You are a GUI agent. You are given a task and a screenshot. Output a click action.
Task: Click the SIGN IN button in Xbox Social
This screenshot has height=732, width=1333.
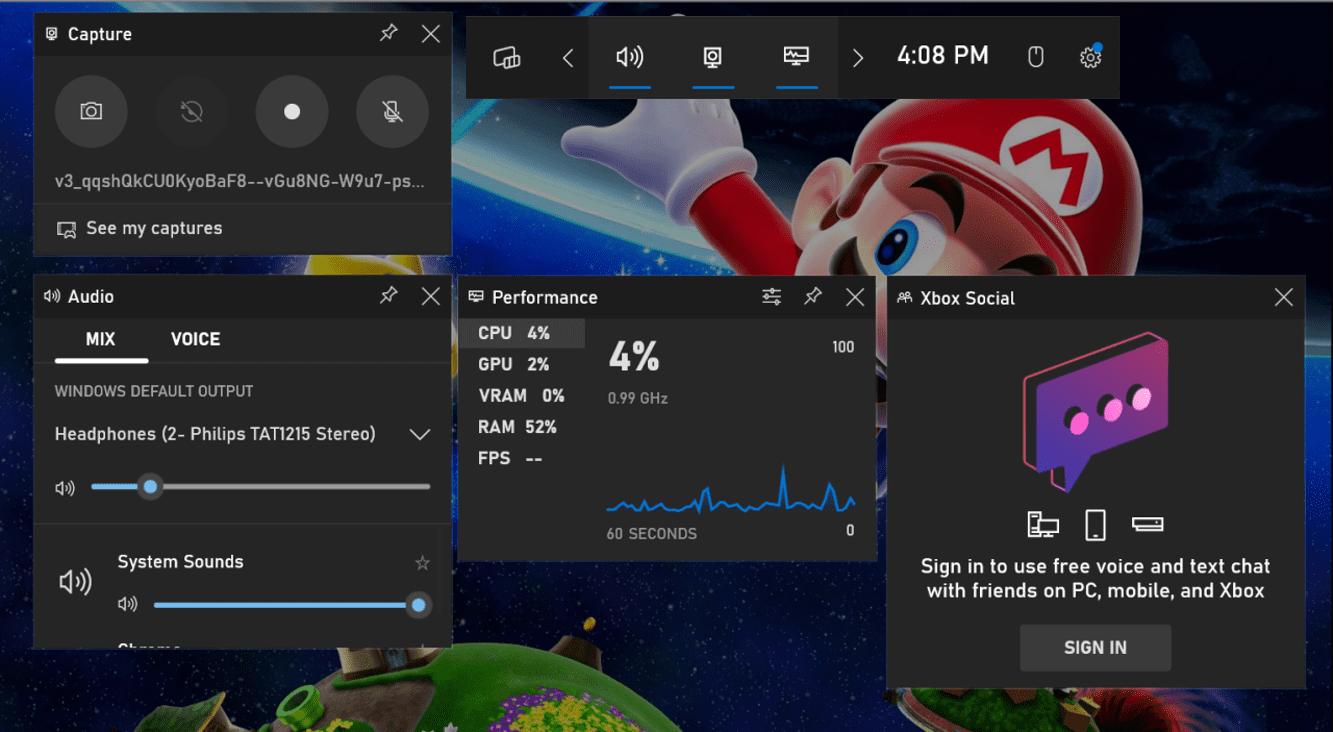(x=1095, y=647)
